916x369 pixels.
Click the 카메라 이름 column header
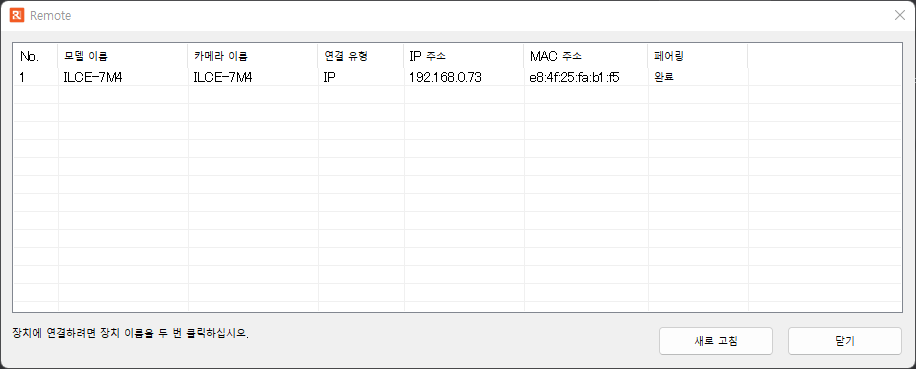[x=253, y=57]
